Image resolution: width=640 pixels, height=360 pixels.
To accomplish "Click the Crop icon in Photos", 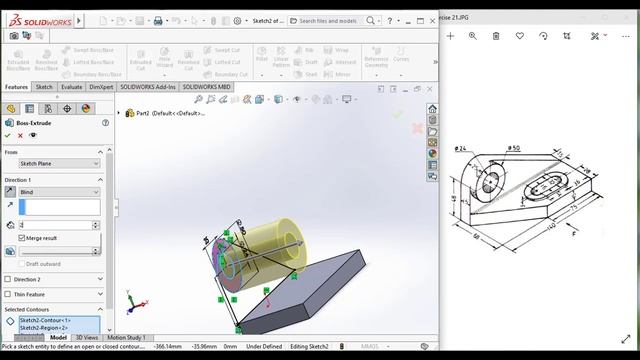I will click(567, 36).
